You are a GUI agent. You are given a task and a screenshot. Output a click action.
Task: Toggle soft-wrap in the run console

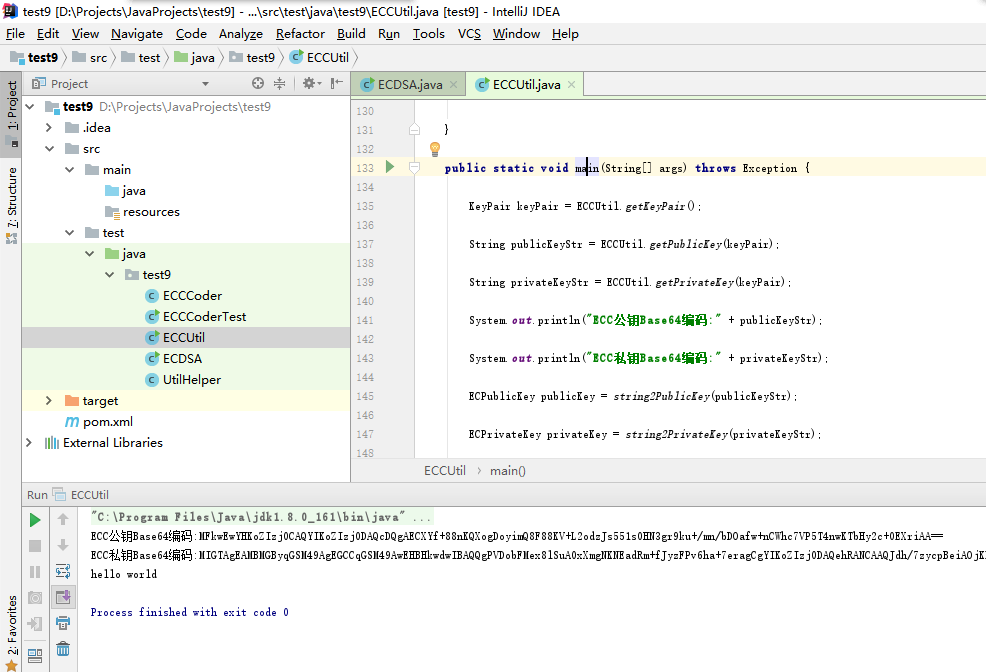coord(63,571)
